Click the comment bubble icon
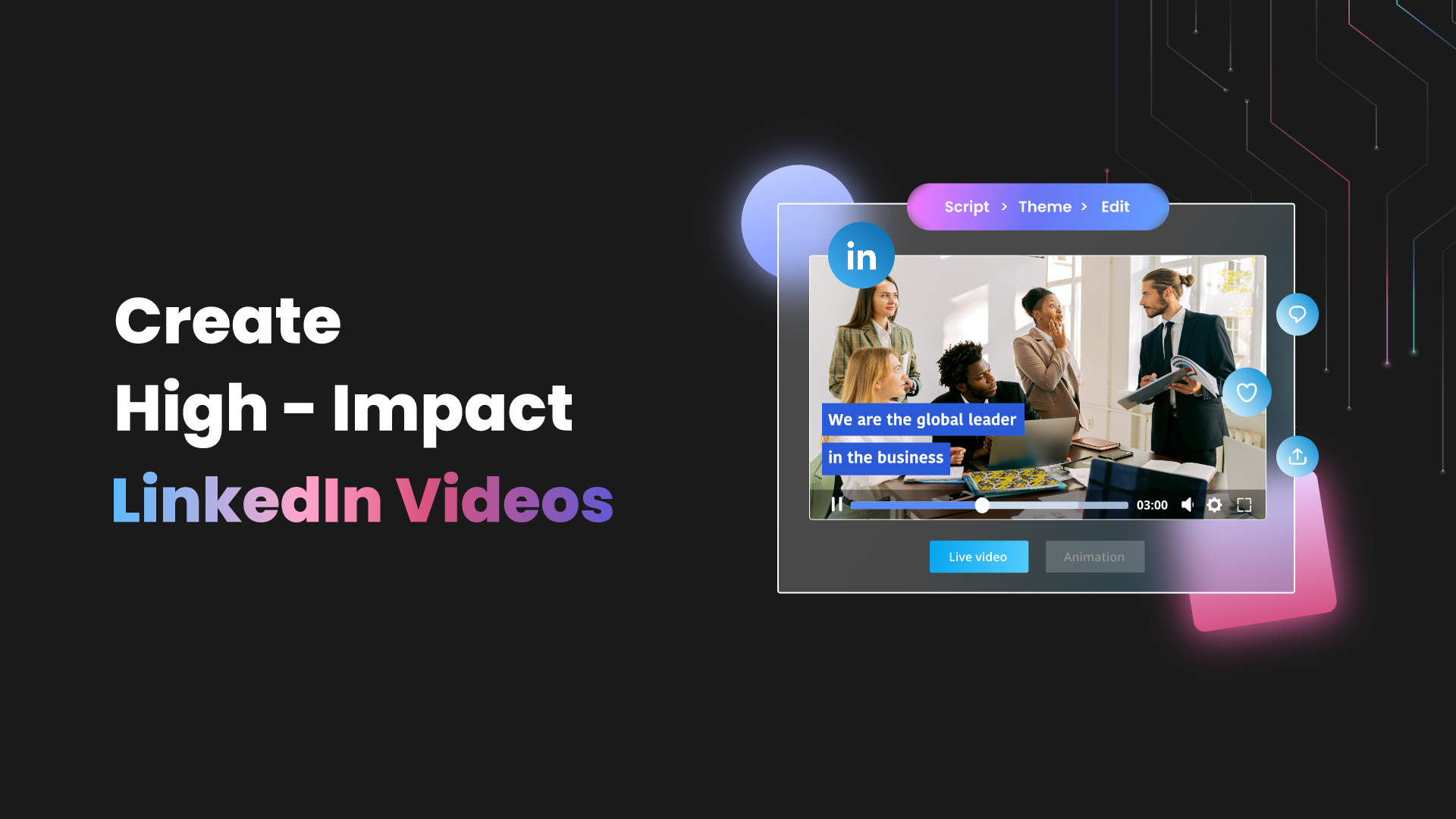 tap(1296, 315)
